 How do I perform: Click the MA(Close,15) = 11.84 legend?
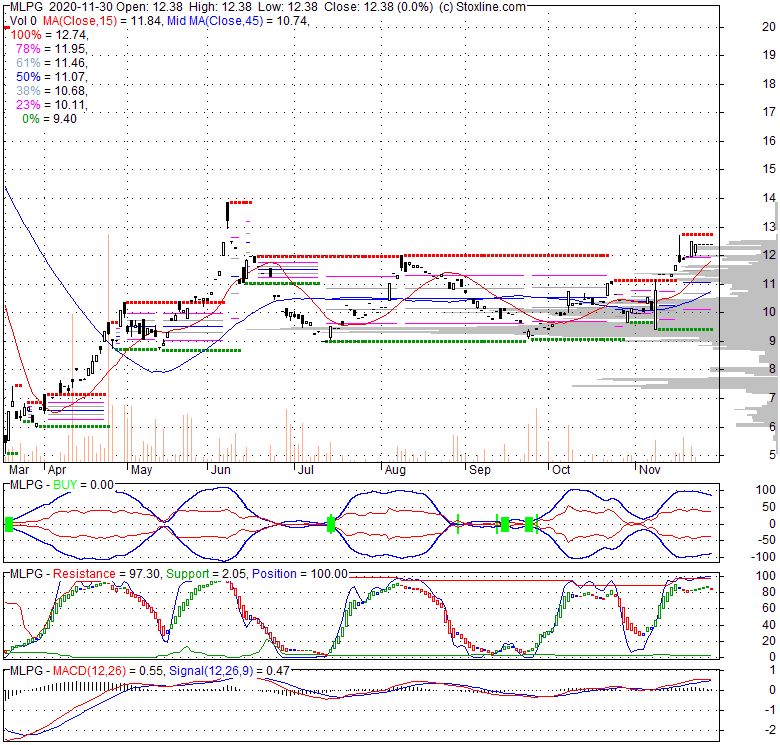click(102, 21)
